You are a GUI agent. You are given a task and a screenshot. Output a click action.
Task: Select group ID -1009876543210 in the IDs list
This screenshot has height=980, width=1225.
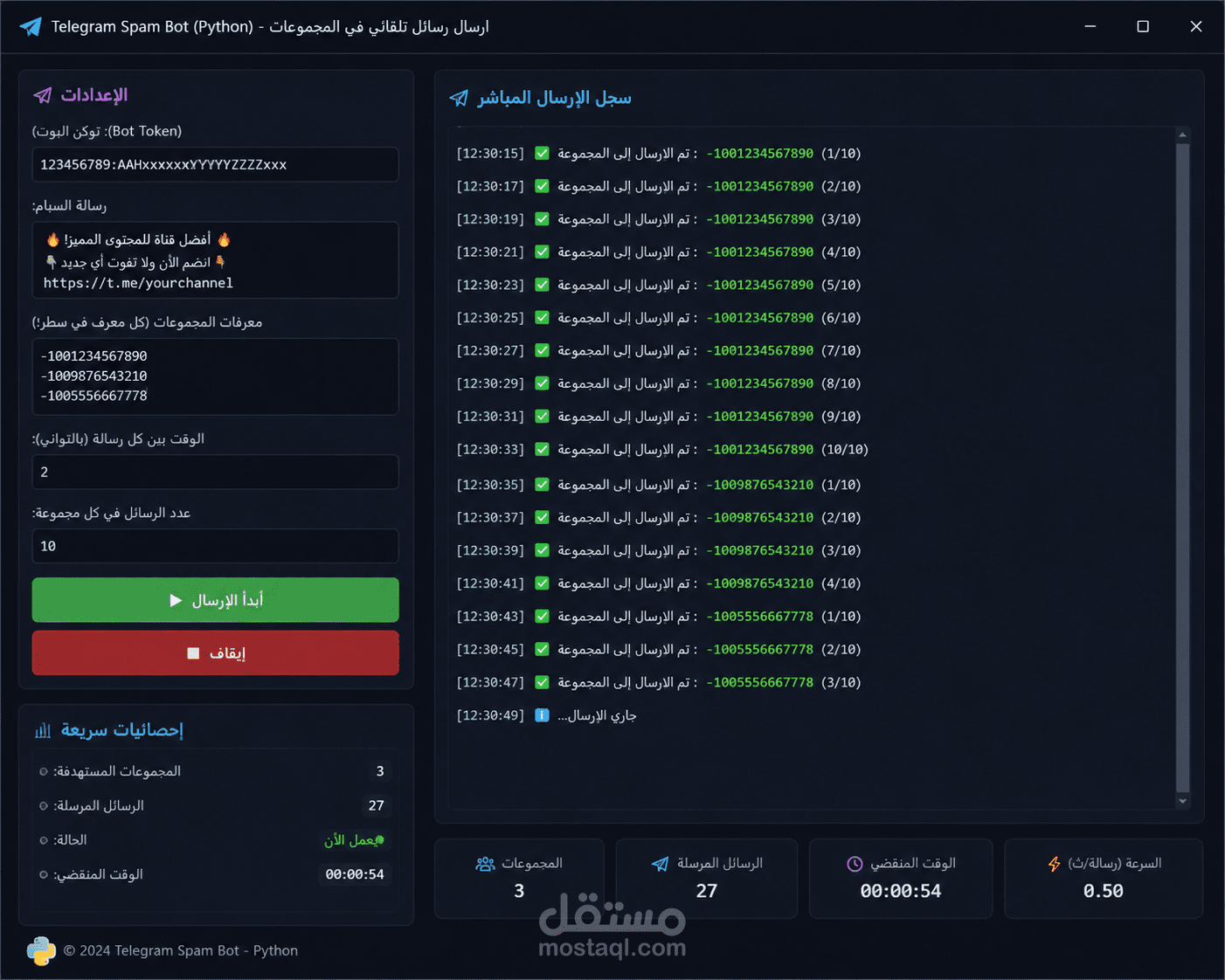point(93,376)
